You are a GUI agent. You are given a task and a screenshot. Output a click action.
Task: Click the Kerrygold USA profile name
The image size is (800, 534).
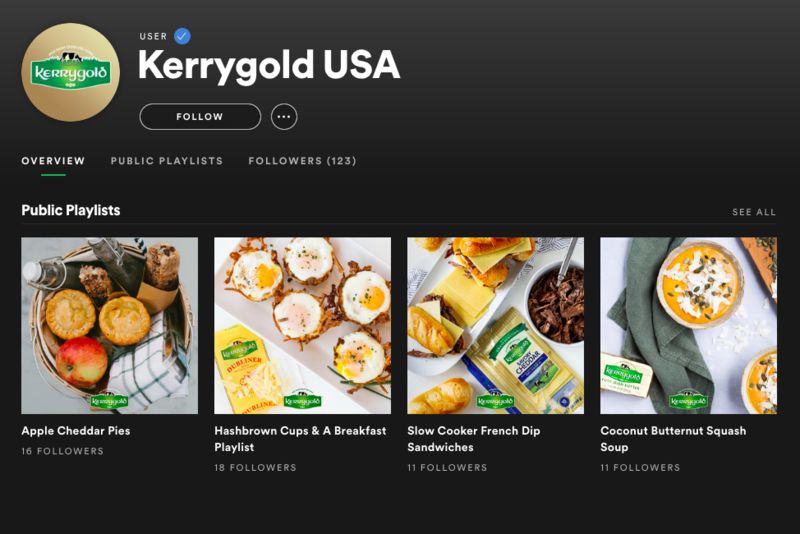pyautogui.click(x=269, y=65)
